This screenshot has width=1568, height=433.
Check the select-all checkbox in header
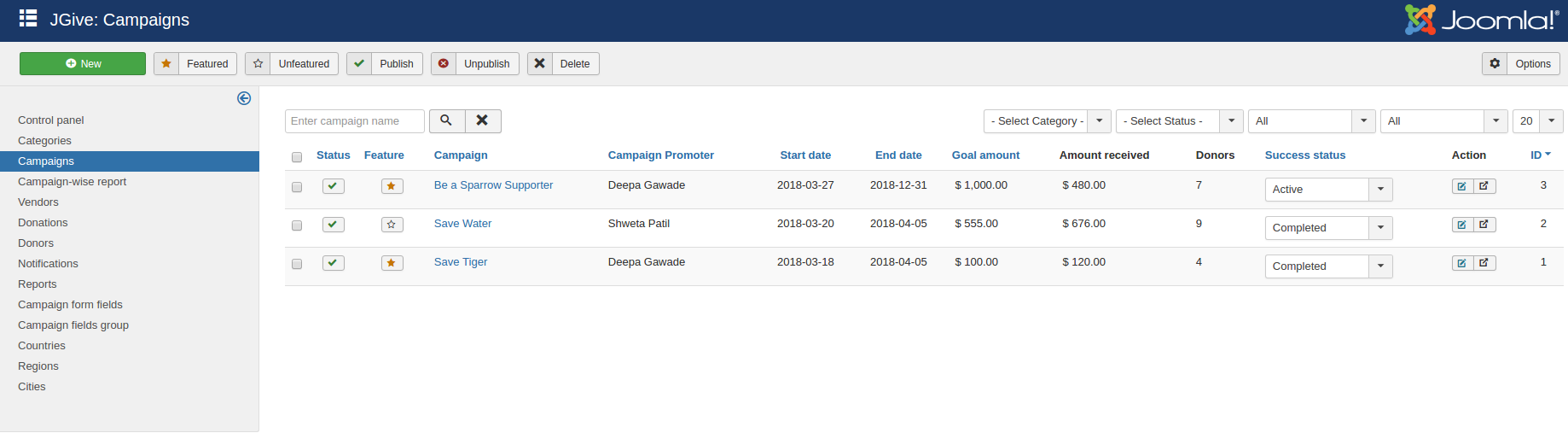click(x=297, y=157)
